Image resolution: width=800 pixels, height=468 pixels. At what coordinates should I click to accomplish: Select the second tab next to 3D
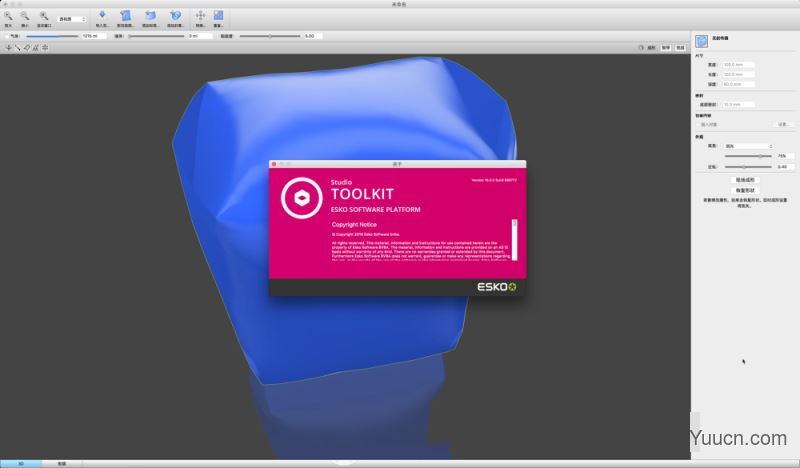[x=62, y=464]
